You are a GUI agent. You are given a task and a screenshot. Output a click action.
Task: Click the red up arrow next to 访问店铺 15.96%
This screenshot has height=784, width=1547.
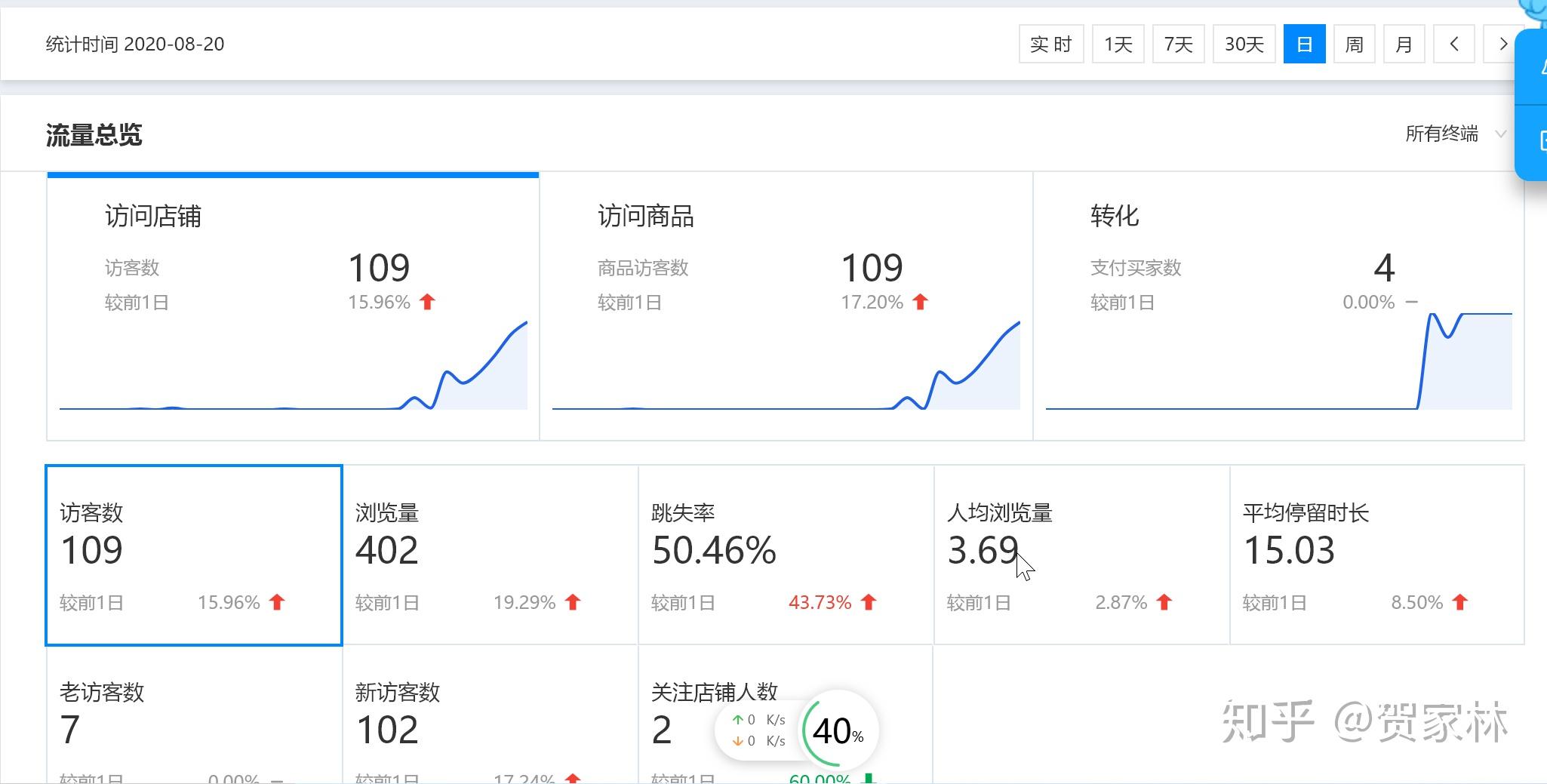coord(428,301)
